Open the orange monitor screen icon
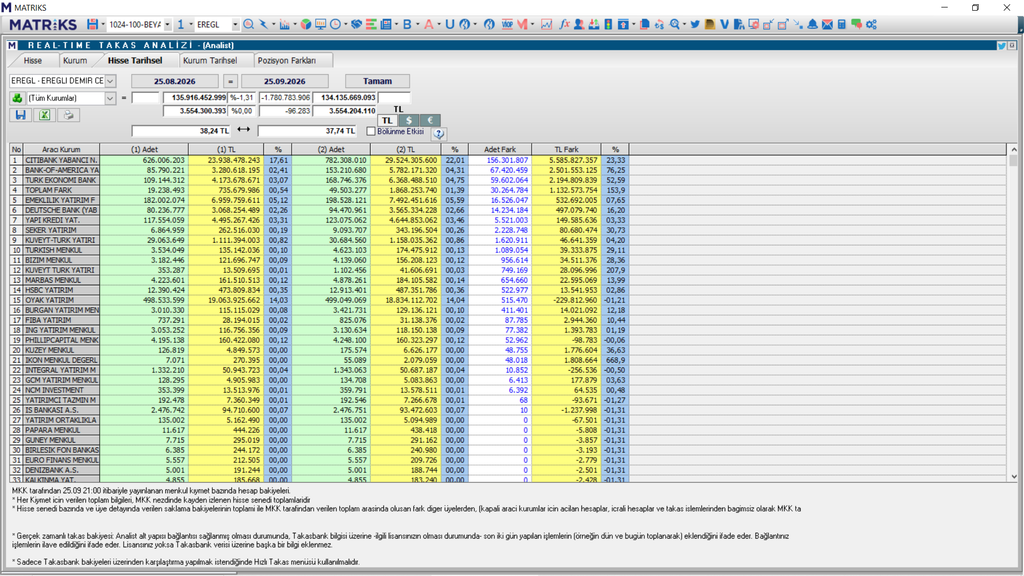 point(320,24)
